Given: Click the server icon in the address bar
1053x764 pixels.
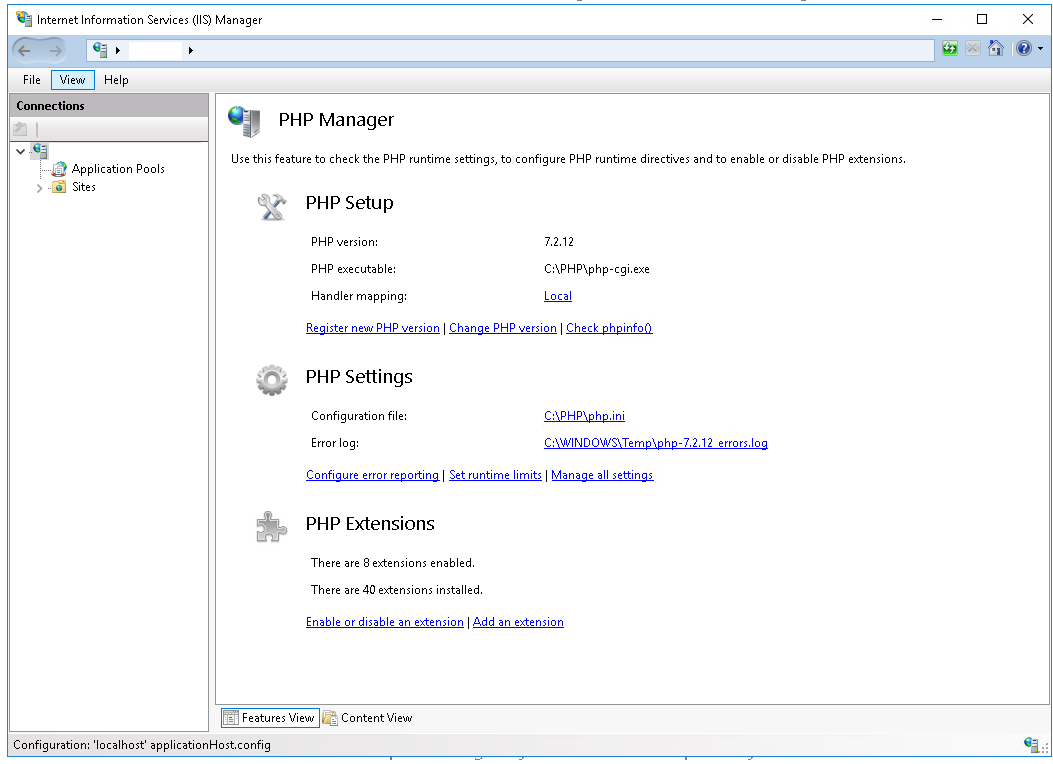Looking at the screenshot, I should click(100, 50).
